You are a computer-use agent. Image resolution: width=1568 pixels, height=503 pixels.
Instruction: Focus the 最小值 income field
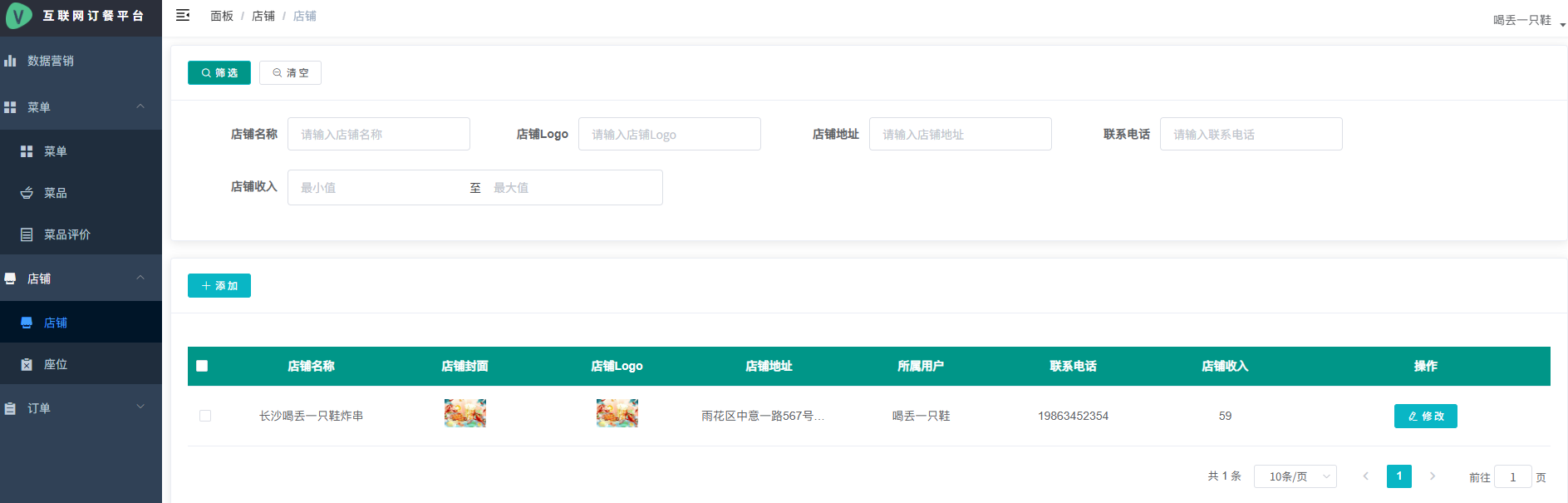[x=378, y=188]
